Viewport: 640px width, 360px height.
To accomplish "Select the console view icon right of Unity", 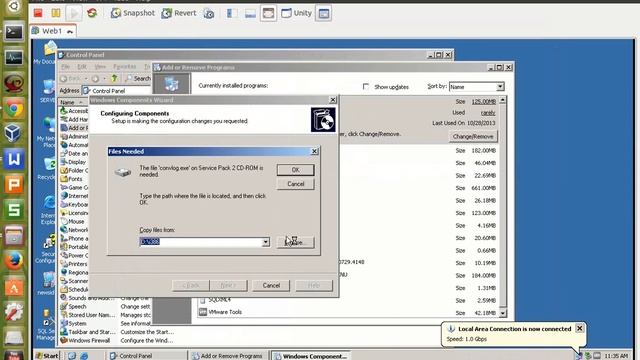I will pos(324,13).
